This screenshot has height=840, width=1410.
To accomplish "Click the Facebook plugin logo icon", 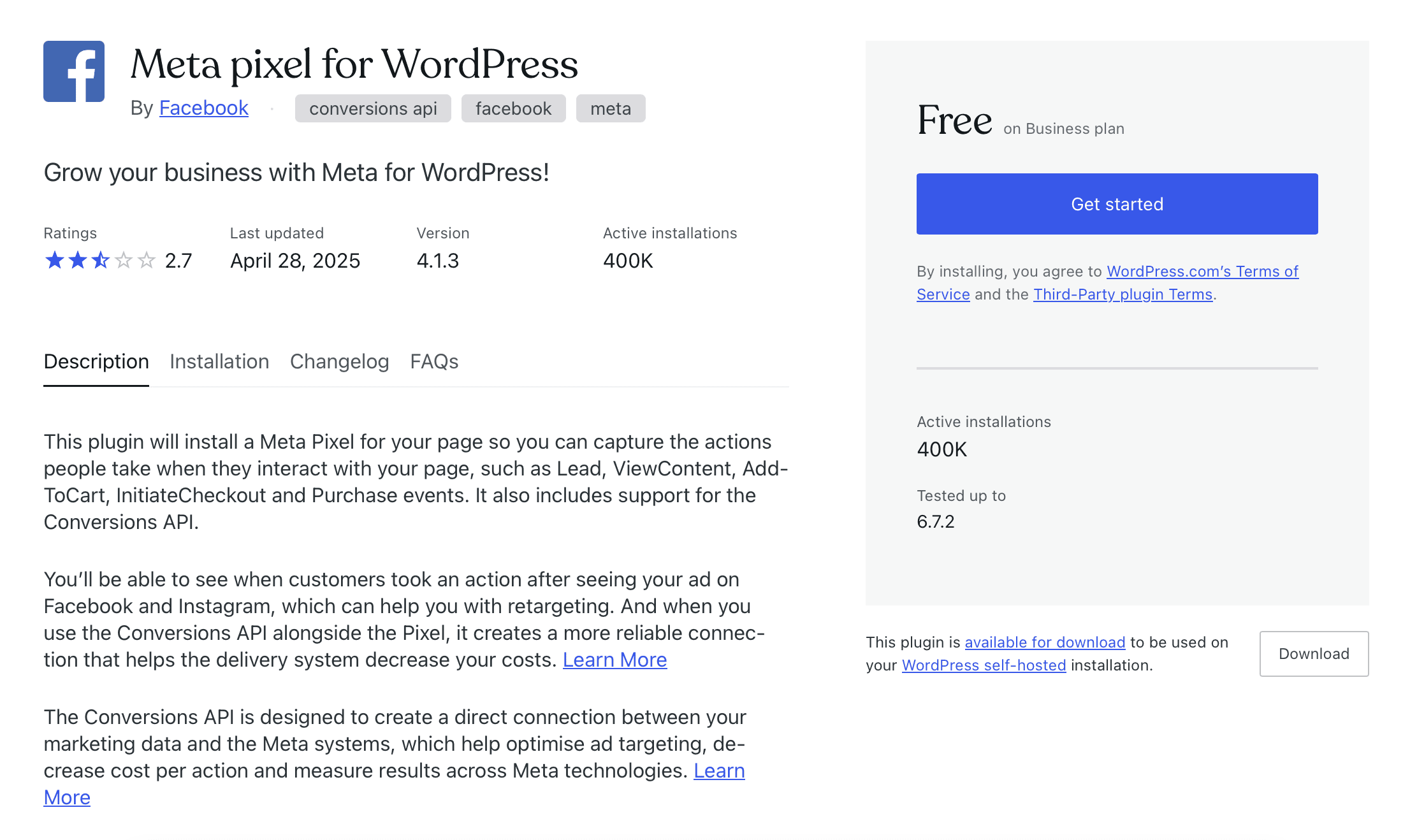I will pos(74,71).
